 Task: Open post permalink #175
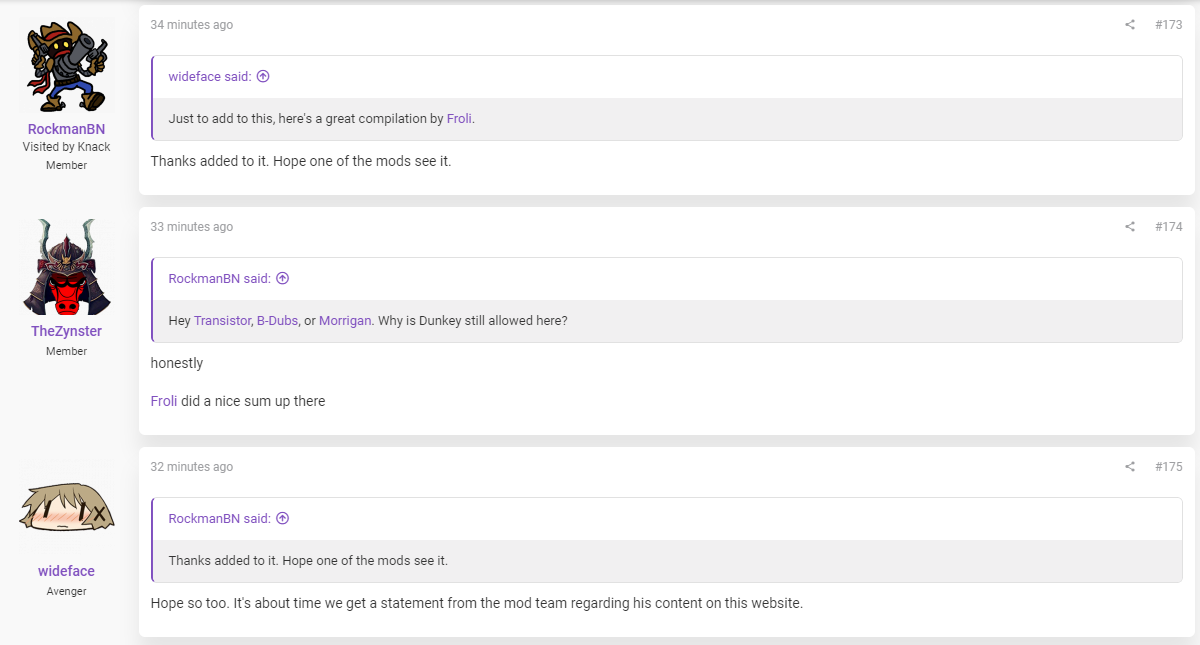coord(1168,467)
